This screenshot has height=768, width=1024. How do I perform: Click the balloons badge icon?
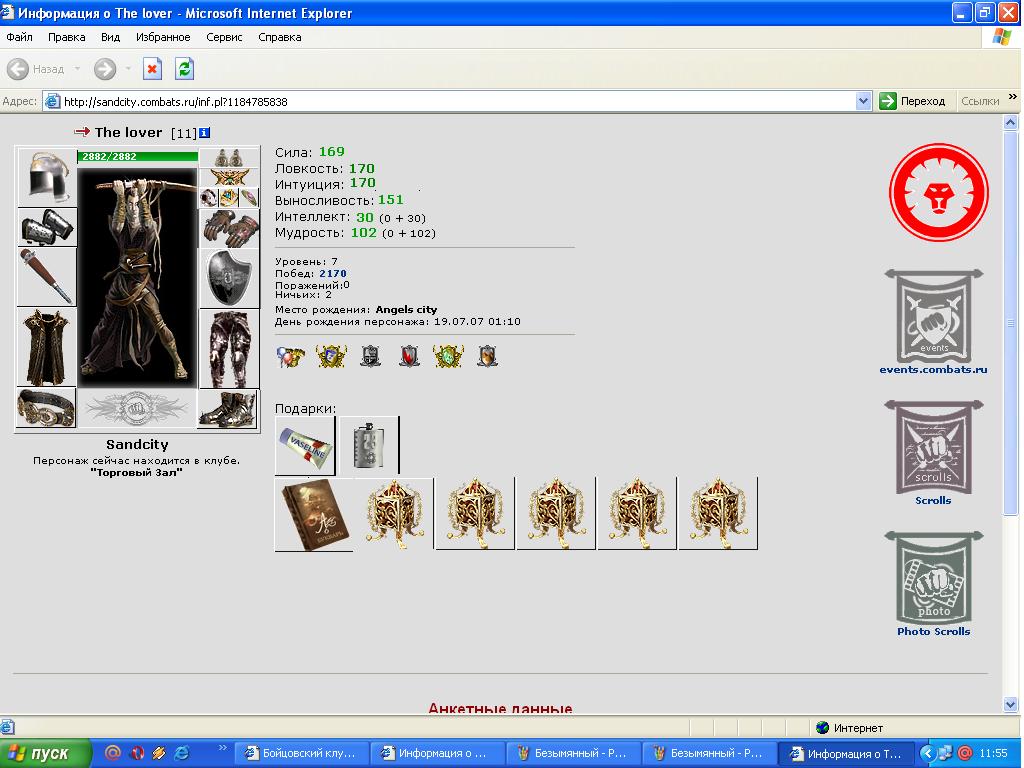click(291, 357)
